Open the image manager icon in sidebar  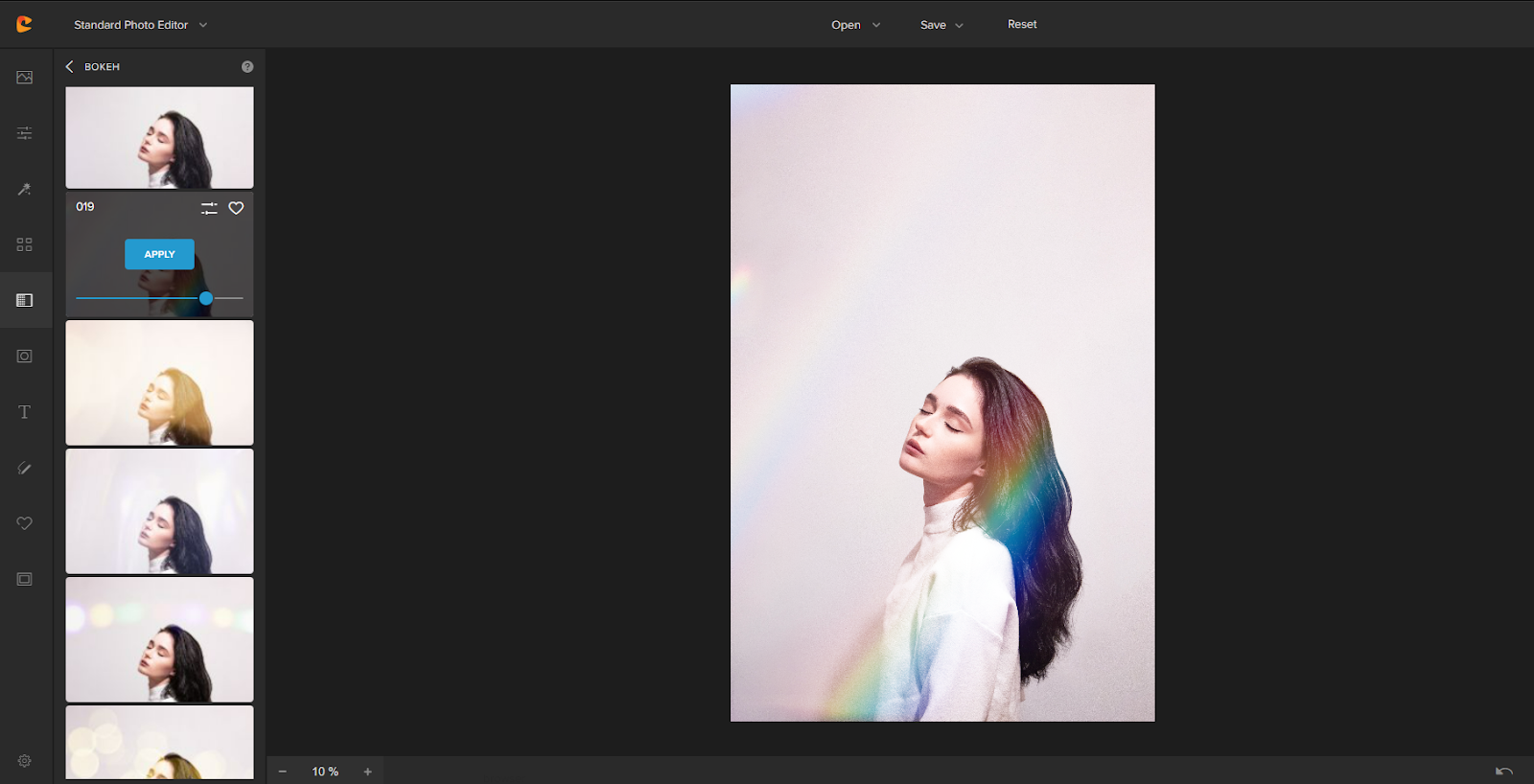(x=25, y=78)
